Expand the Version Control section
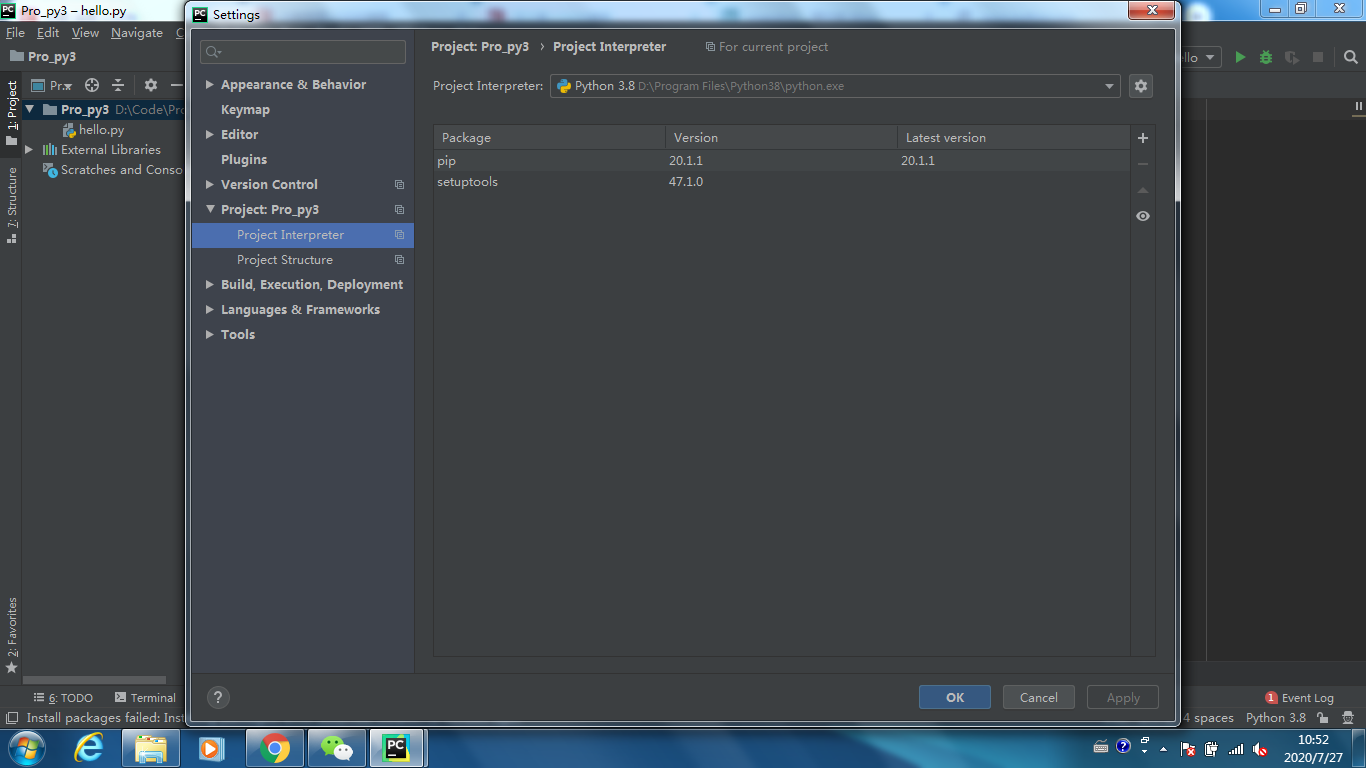 pyautogui.click(x=210, y=185)
